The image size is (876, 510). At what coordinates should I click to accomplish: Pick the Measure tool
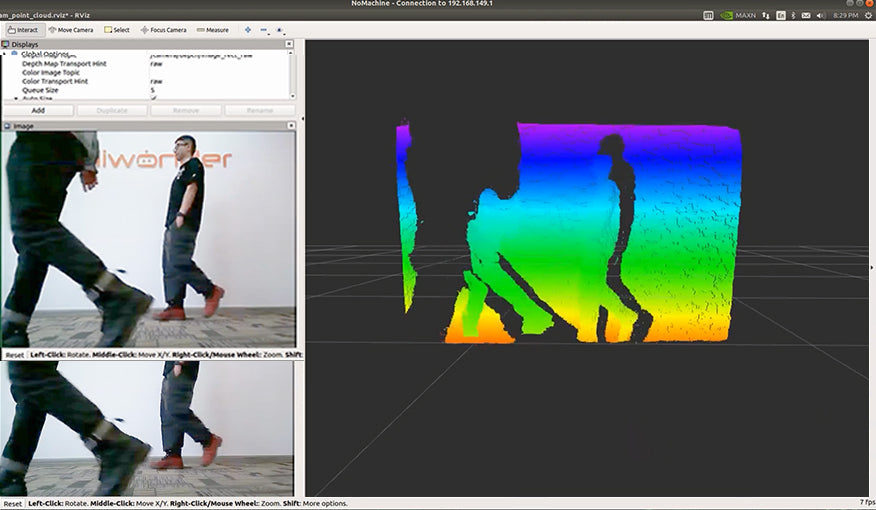point(213,30)
